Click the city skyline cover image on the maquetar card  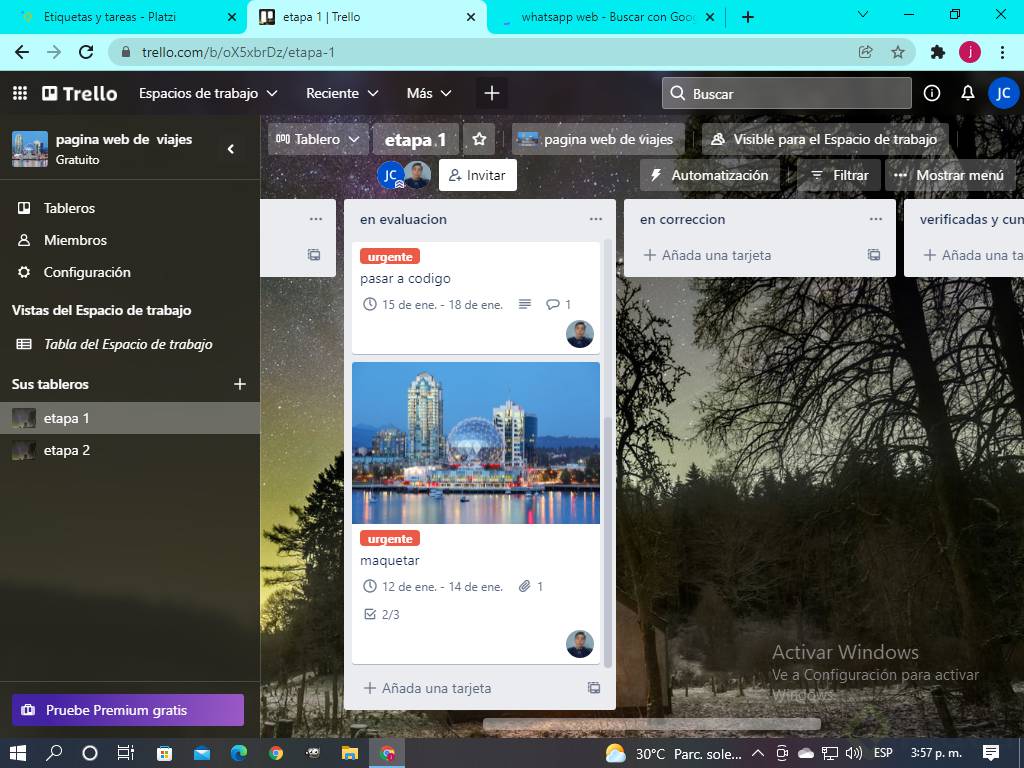pyautogui.click(x=475, y=443)
